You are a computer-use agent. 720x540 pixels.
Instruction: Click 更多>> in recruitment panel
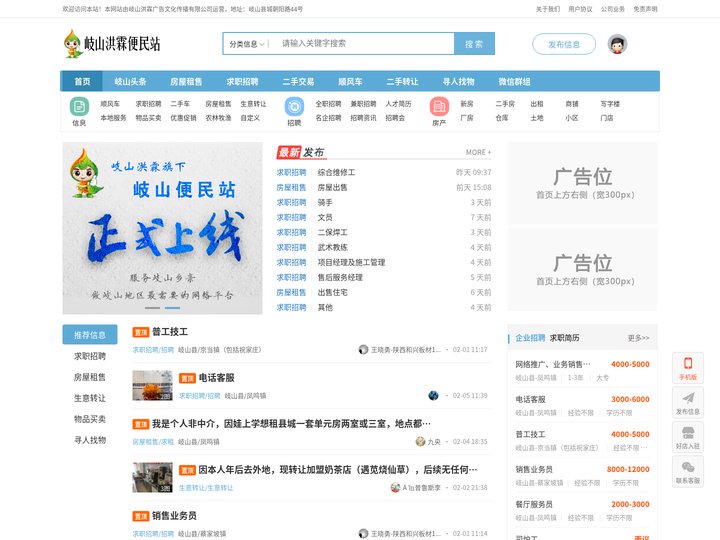click(x=638, y=338)
